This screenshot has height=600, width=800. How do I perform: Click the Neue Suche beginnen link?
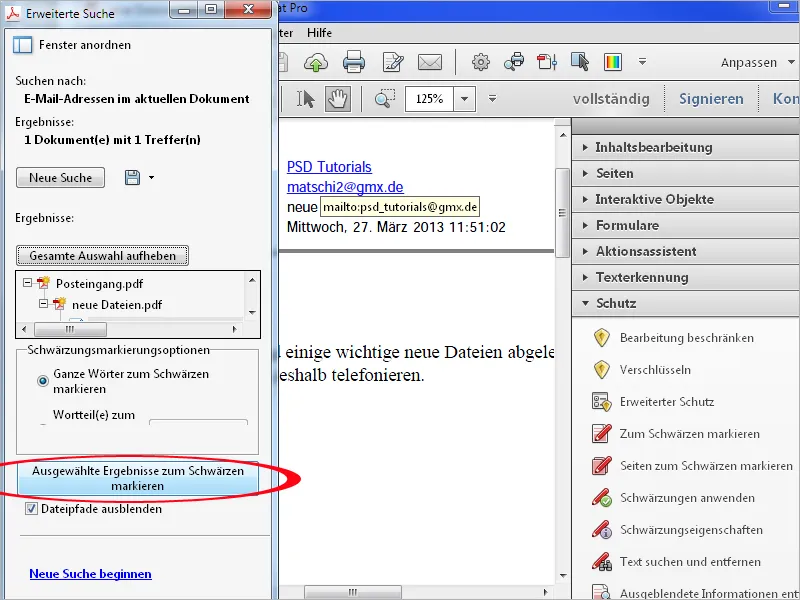click(x=90, y=574)
